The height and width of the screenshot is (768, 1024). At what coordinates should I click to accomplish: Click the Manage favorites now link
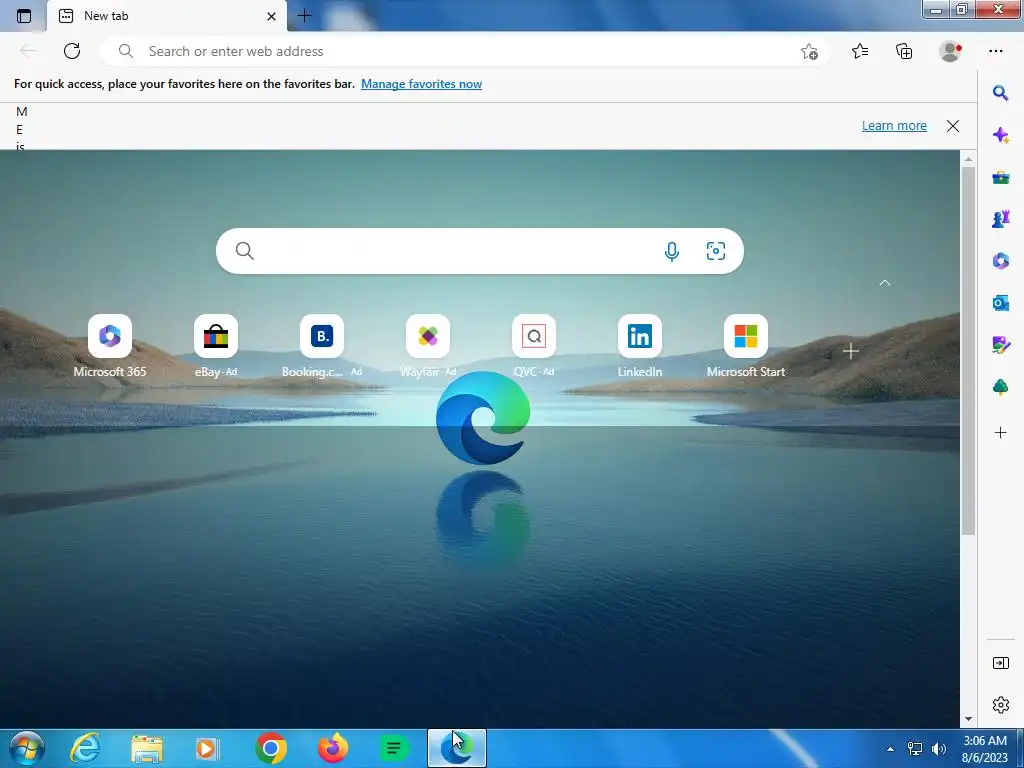(421, 84)
